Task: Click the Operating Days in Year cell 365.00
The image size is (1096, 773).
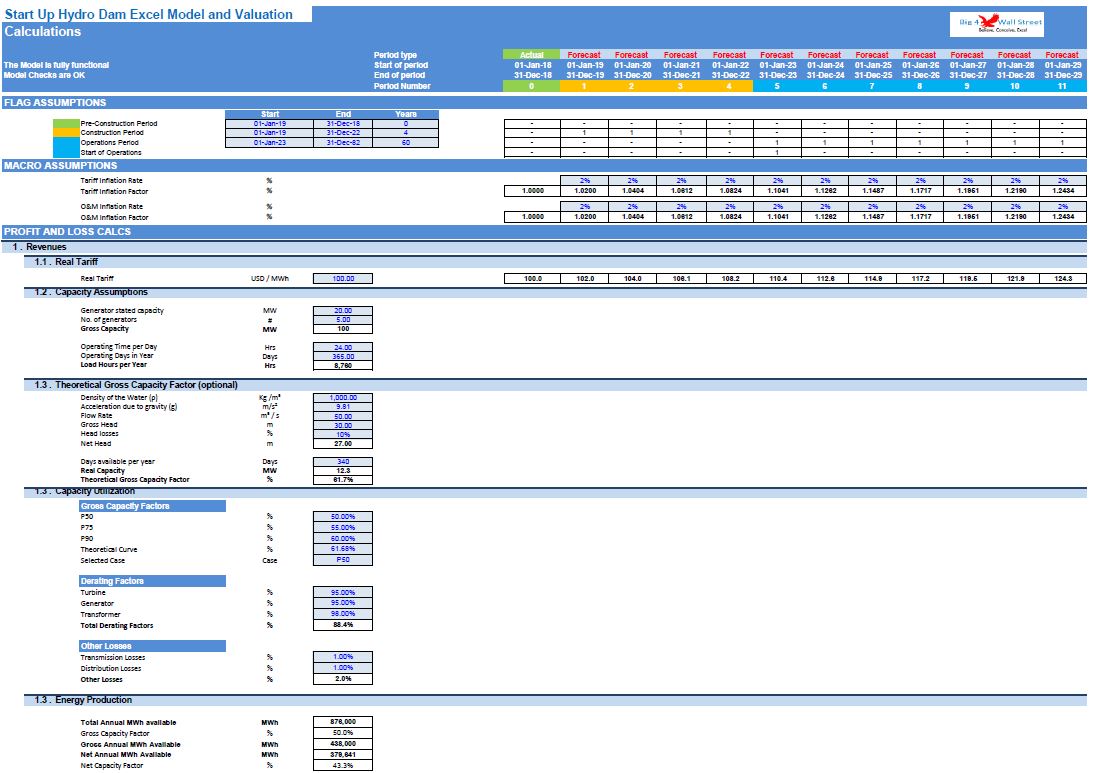Action: [342, 356]
